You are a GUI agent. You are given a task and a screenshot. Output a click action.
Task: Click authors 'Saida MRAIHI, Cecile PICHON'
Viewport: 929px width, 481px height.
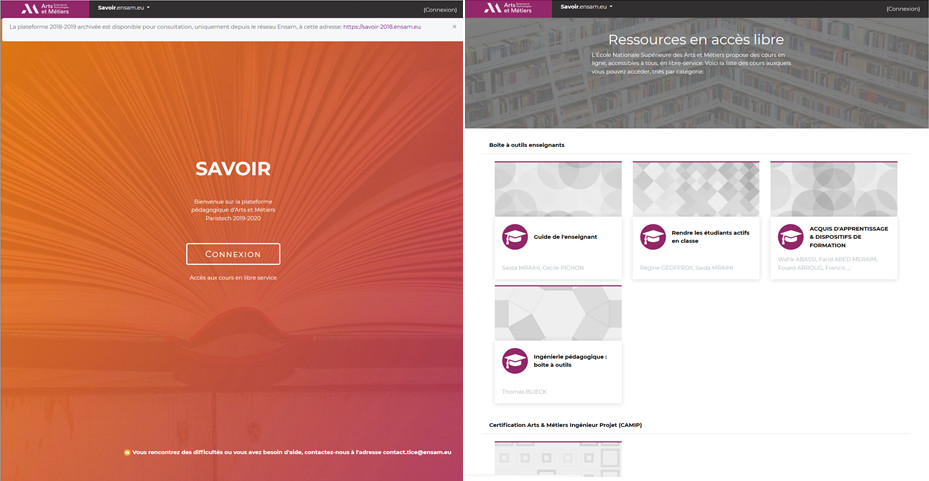click(x=543, y=268)
